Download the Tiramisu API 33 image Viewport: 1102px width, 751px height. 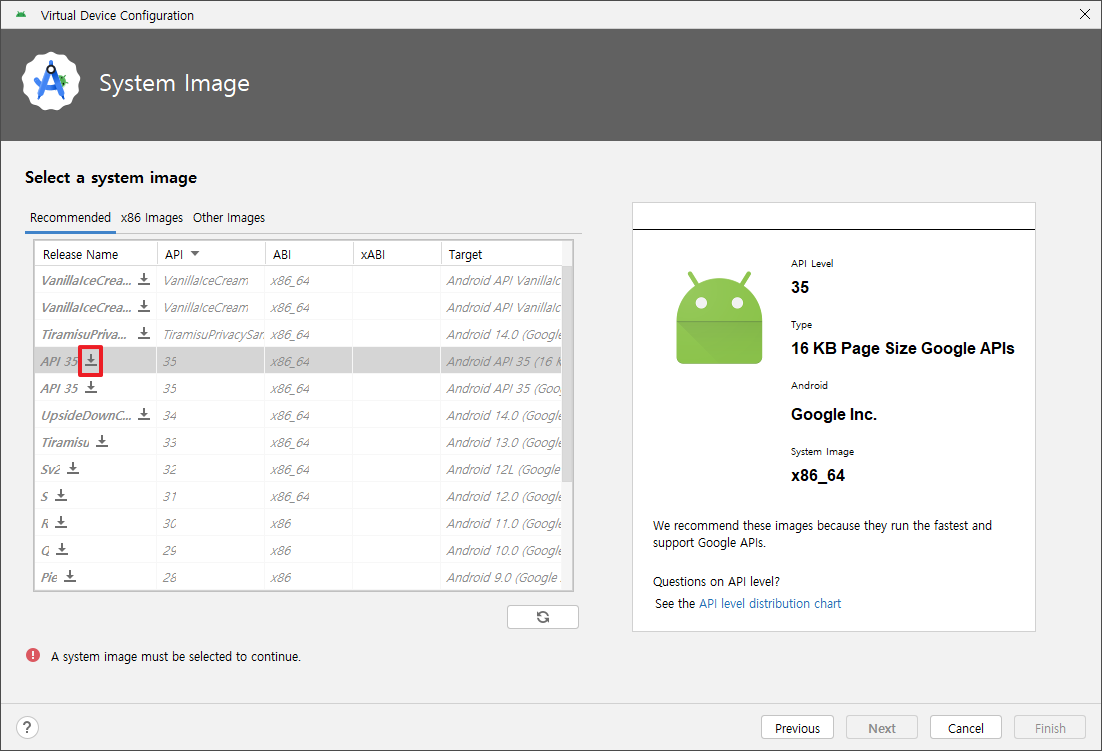click(x=102, y=441)
